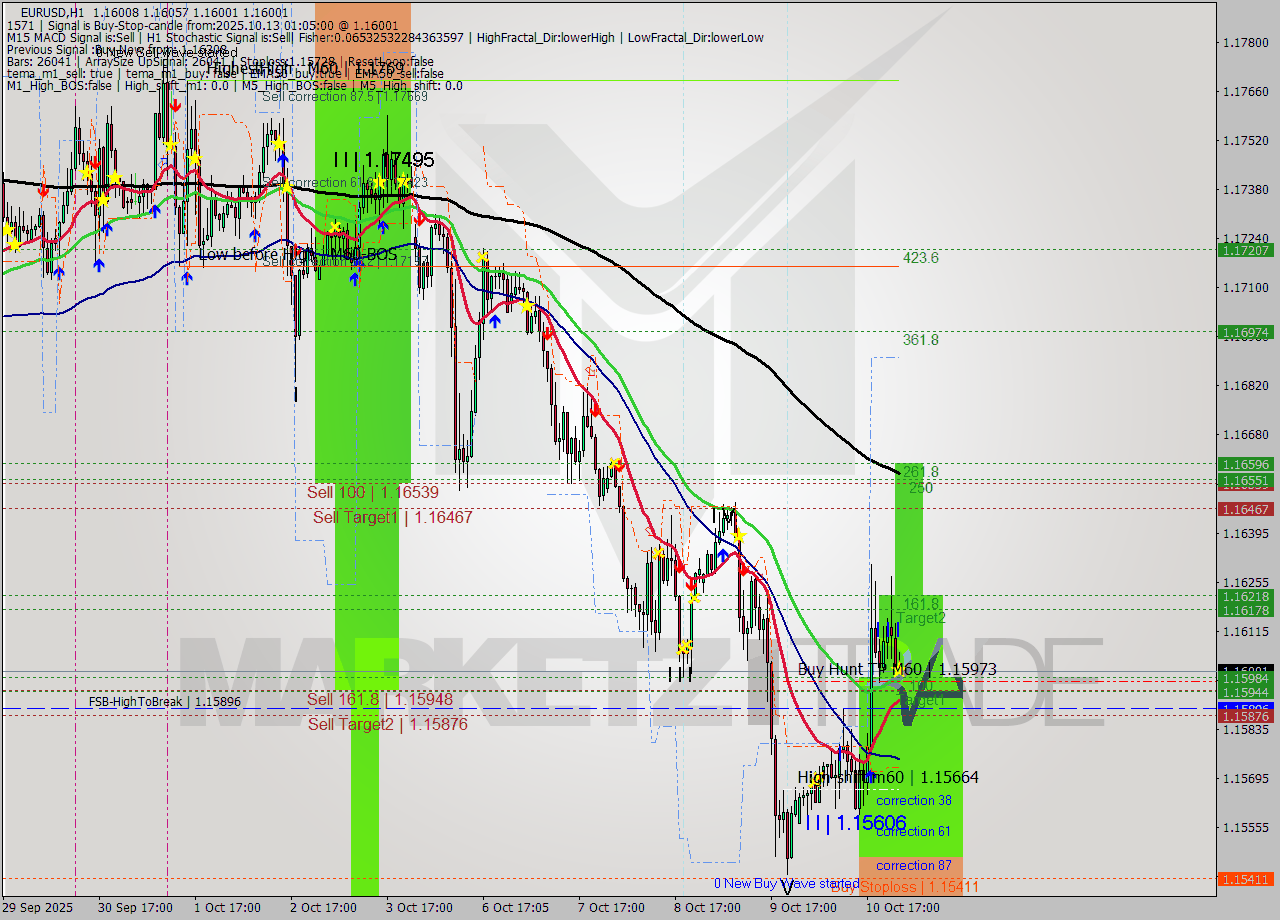The height and width of the screenshot is (920, 1280).
Task: Click the red down arrow near the 6 Oct 17:05 drop
Action: coord(547,332)
